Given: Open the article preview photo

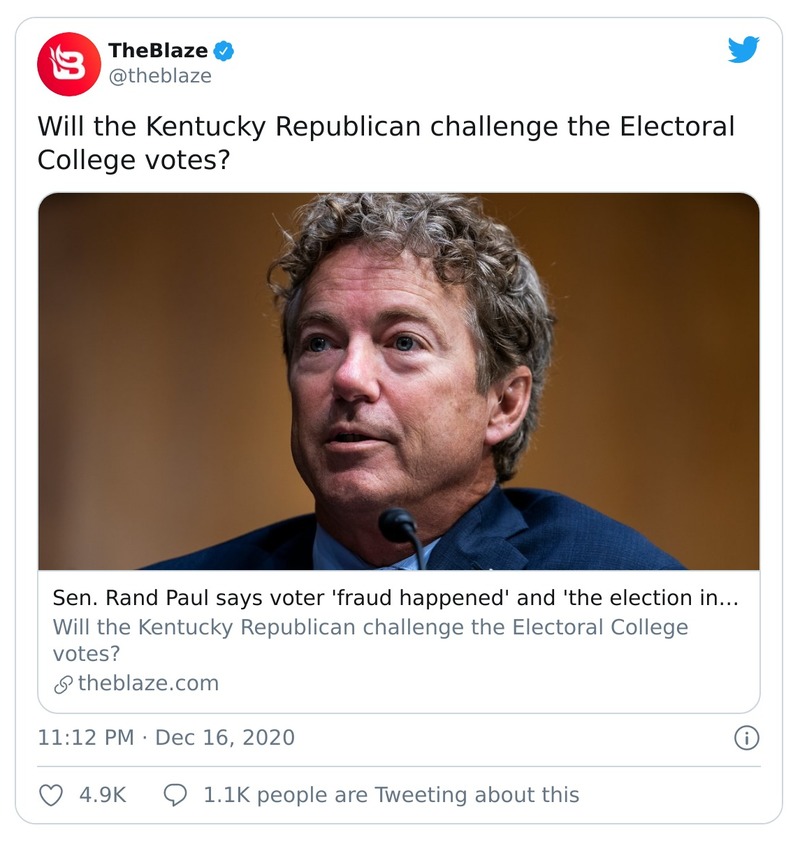Looking at the screenshot, I should coord(398,380).
